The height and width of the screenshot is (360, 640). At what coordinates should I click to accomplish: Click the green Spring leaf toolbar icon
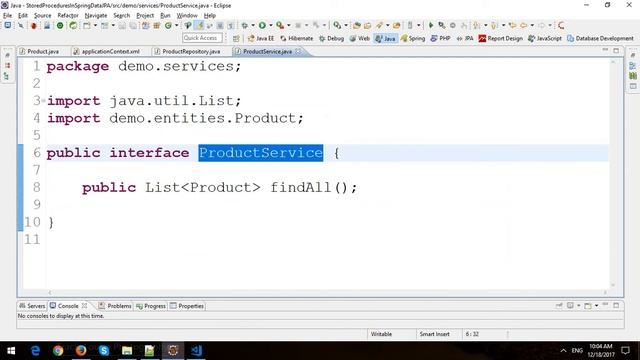[73, 25]
